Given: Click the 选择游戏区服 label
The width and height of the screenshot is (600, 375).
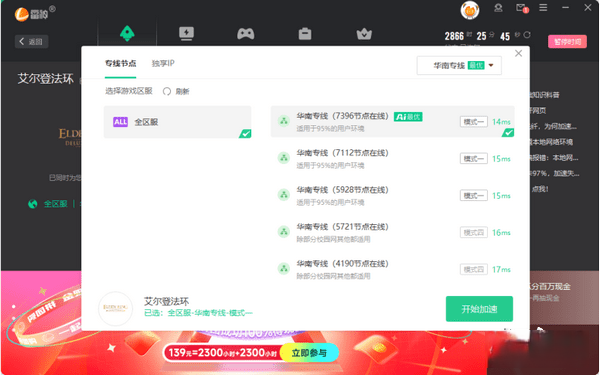Looking at the screenshot, I should click(x=129, y=91).
